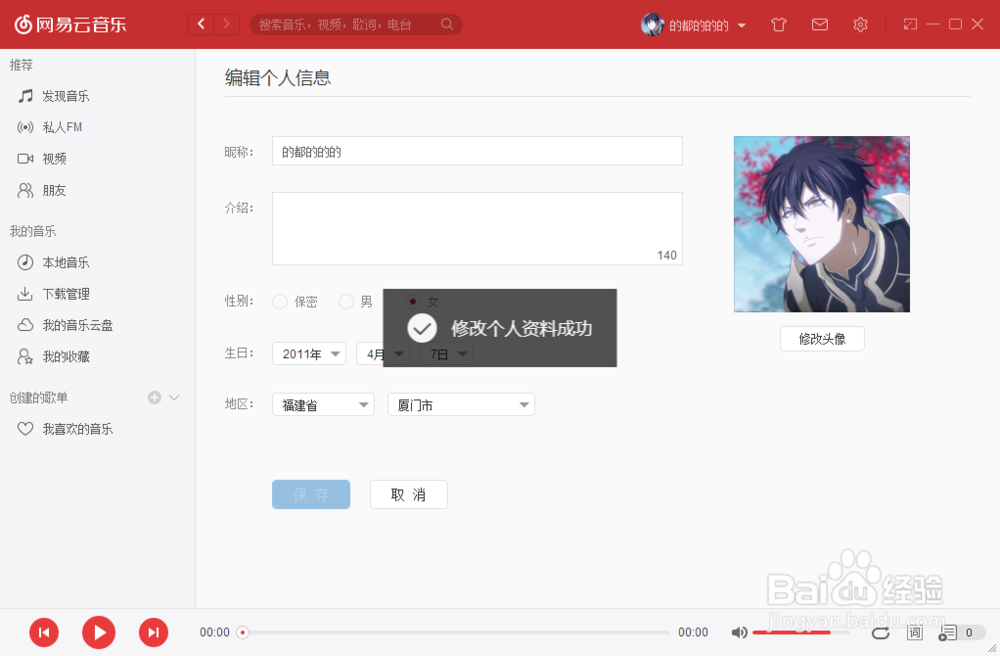Select the 男 gender option
1000x656 pixels.
(x=346, y=301)
